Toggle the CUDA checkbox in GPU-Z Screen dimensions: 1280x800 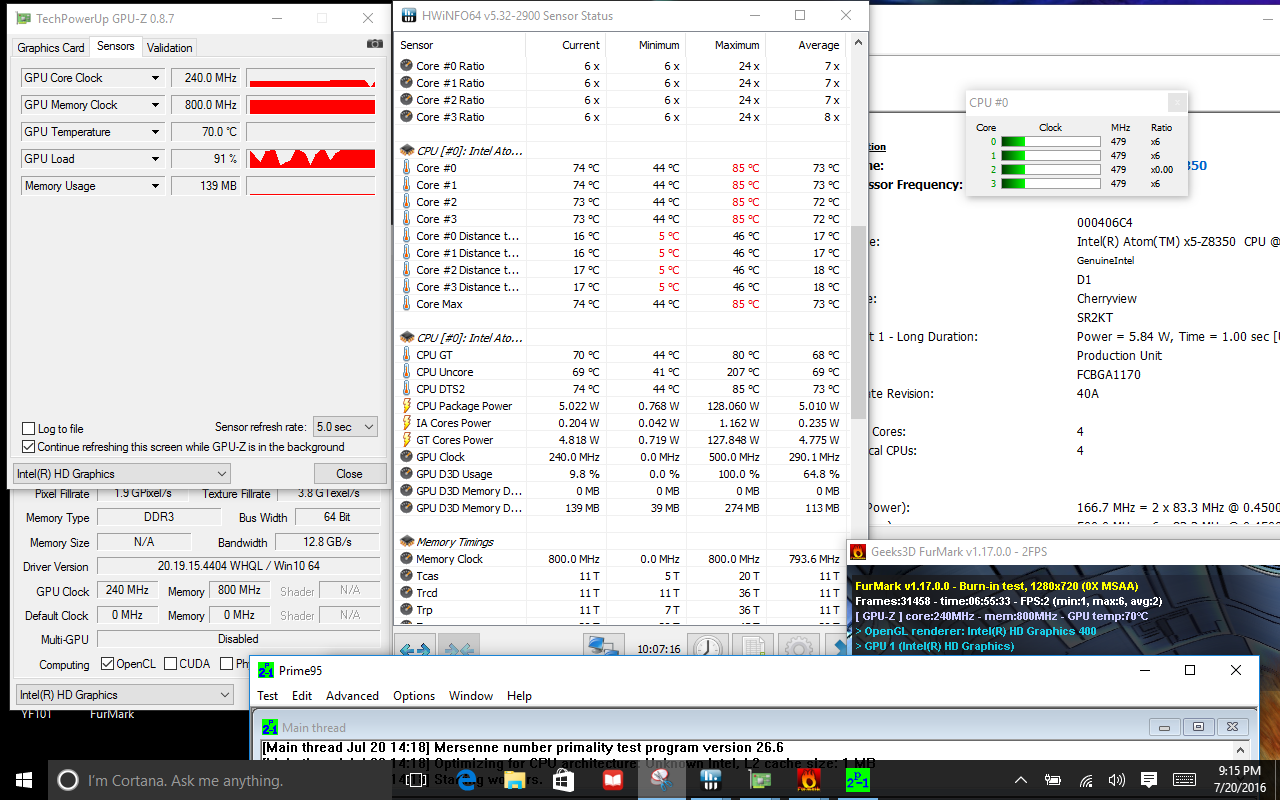point(171,664)
